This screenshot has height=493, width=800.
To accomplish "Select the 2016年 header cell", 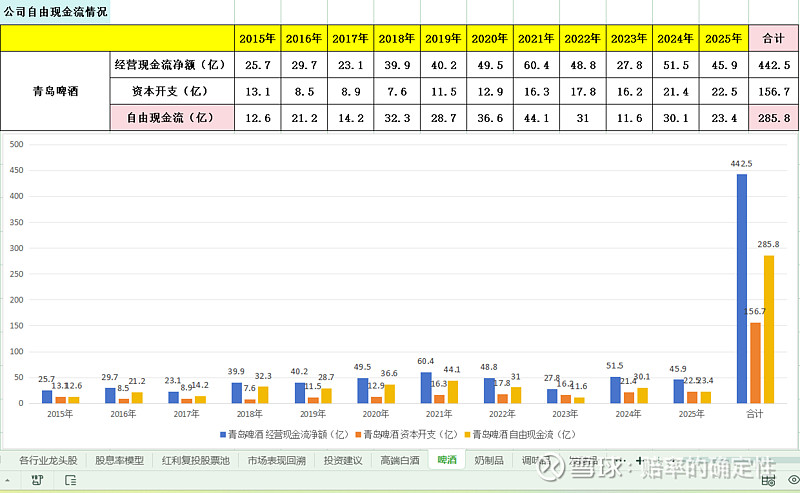I will [x=304, y=38].
